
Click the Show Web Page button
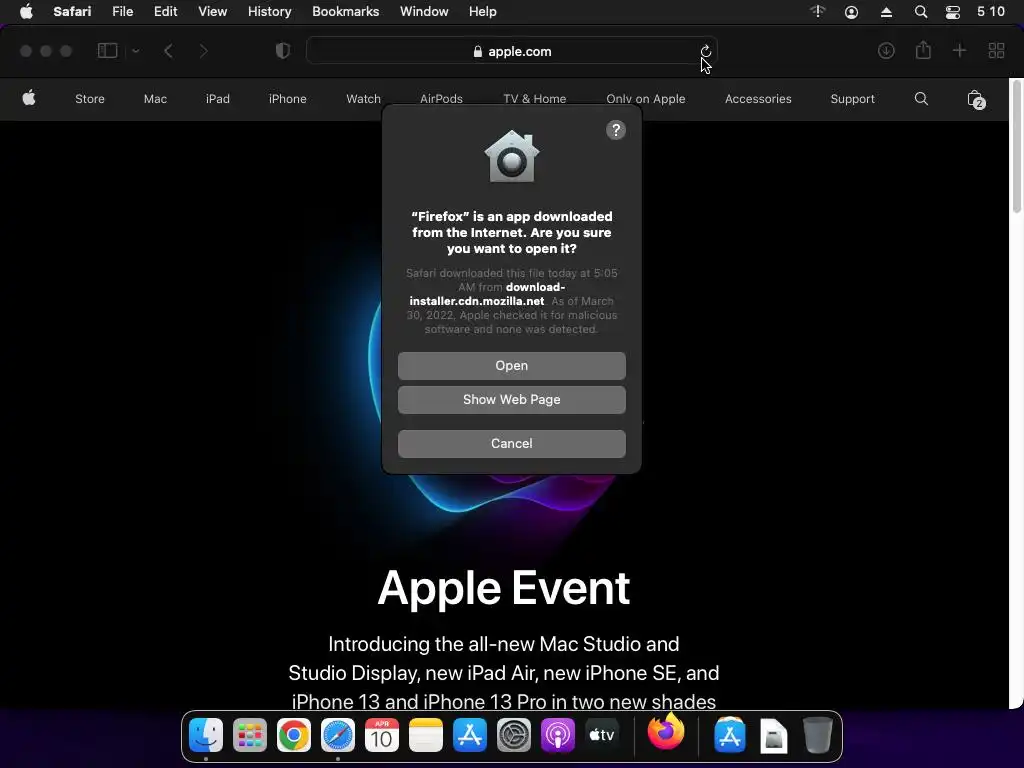511,400
